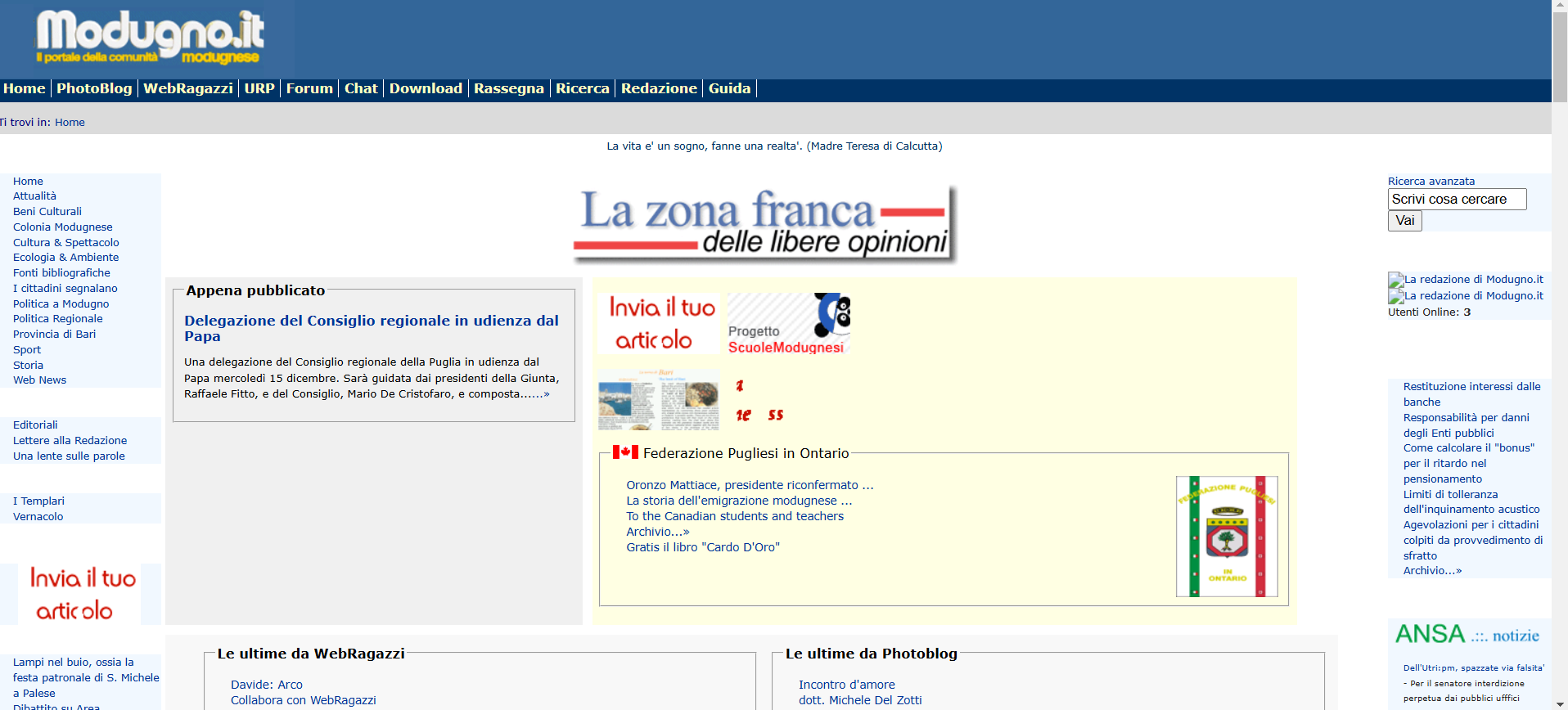Open 'Una lente sulle parole' link
1568x710 pixels.
[x=69, y=456]
